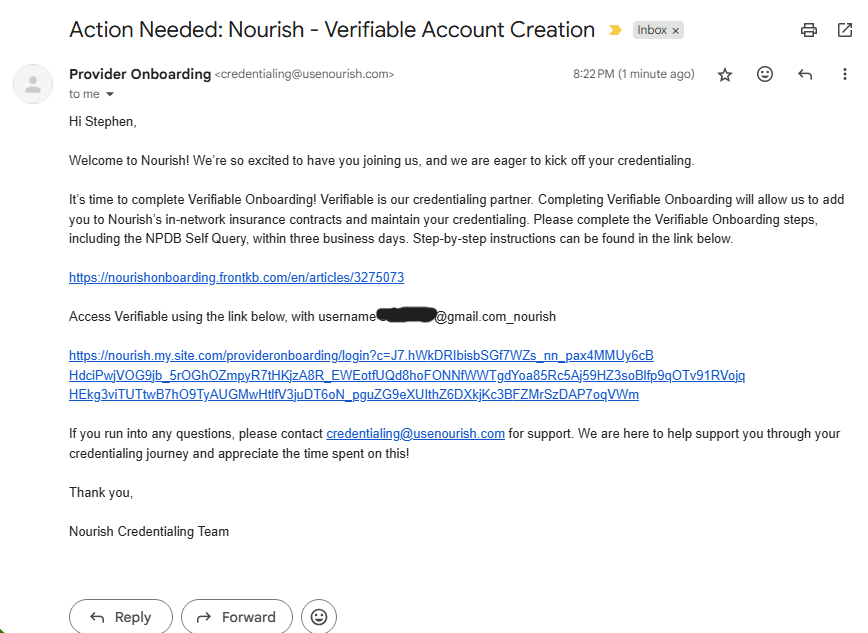This screenshot has width=868, height=633.
Task: Click the reply arrow icon in header
Action: (x=805, y=74)
